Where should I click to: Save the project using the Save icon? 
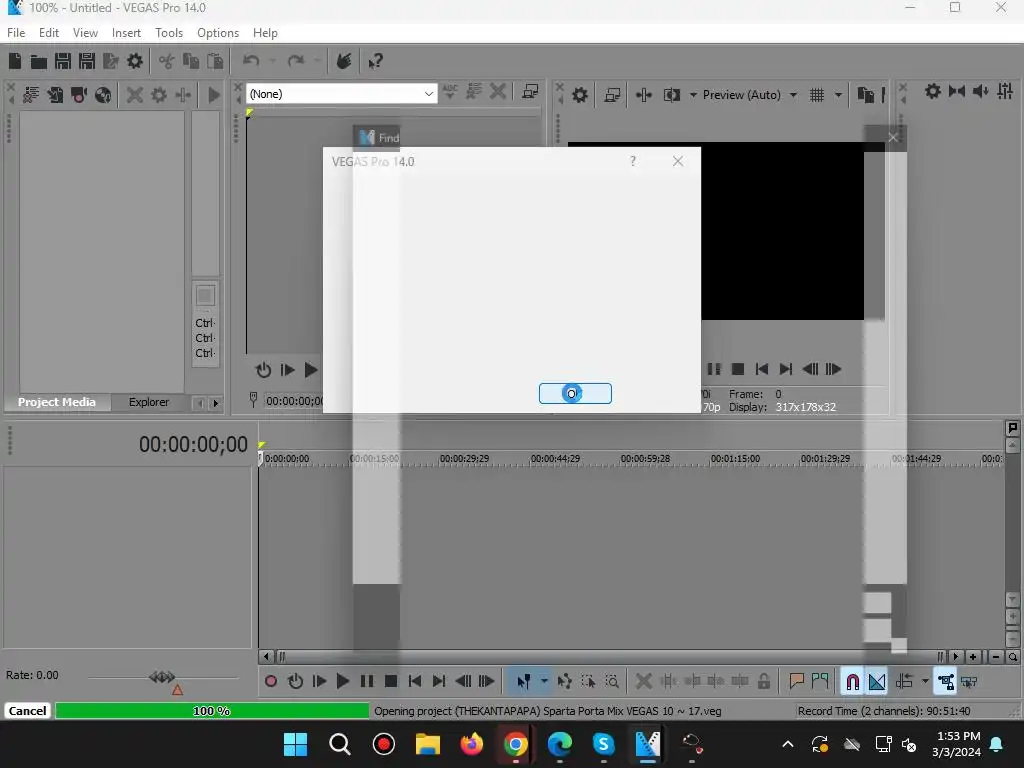(x=63, y=61)
